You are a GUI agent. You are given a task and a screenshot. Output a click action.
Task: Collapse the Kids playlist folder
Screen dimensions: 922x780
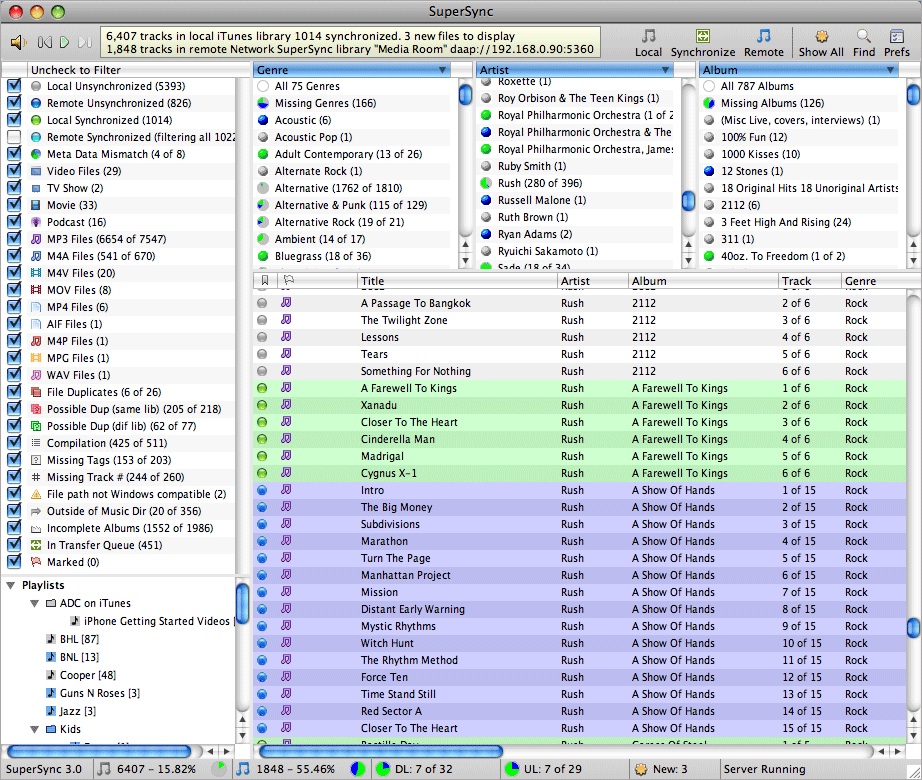(35, 729)
